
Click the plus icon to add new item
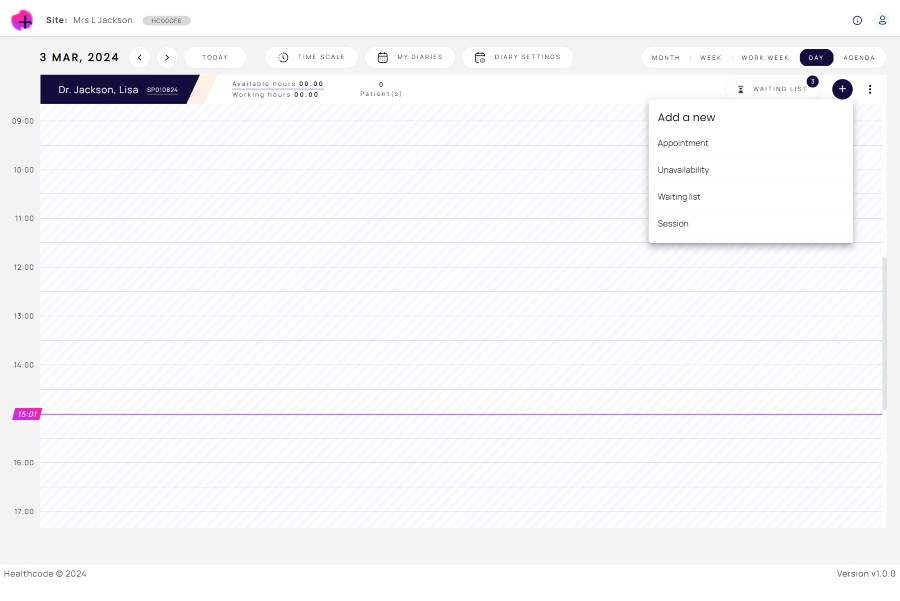[843, 89]
